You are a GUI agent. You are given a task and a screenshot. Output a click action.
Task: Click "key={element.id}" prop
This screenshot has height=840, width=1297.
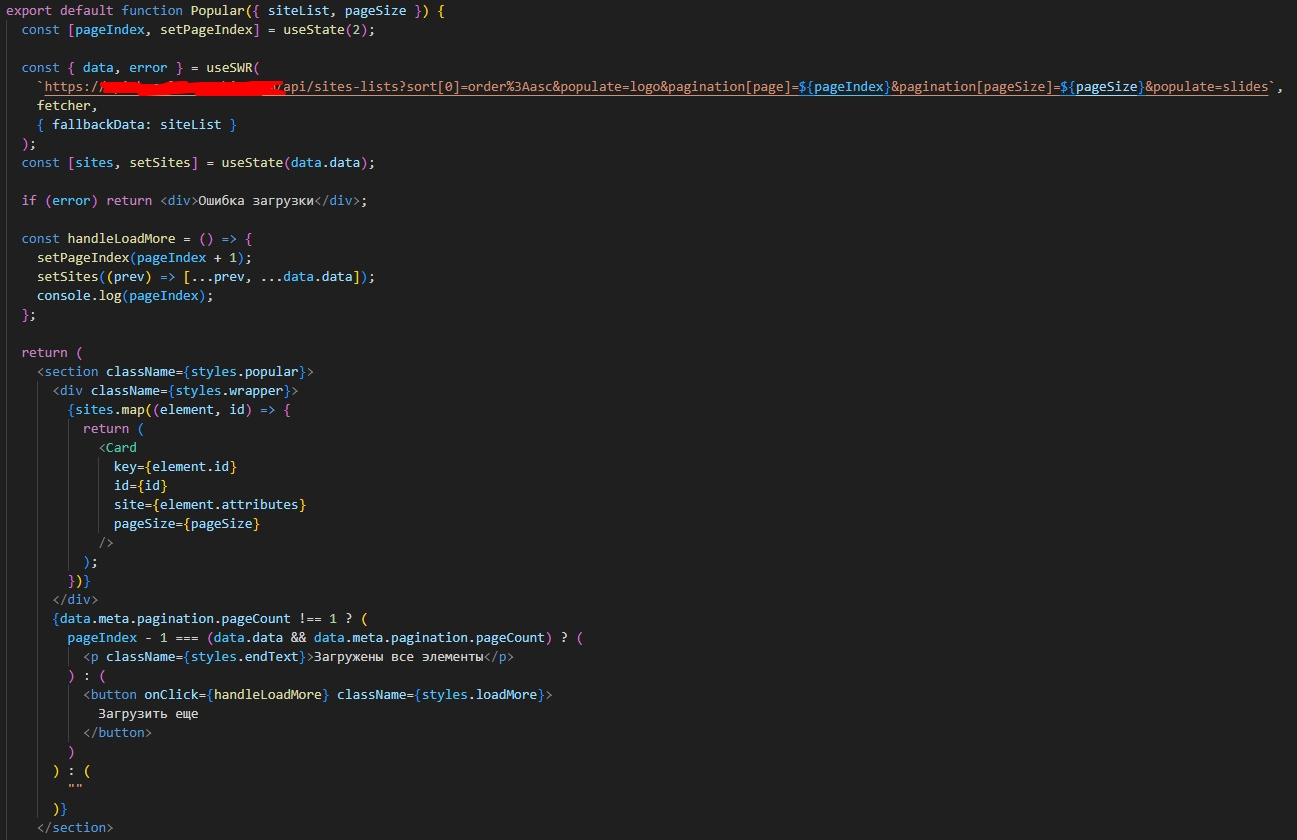175,466
